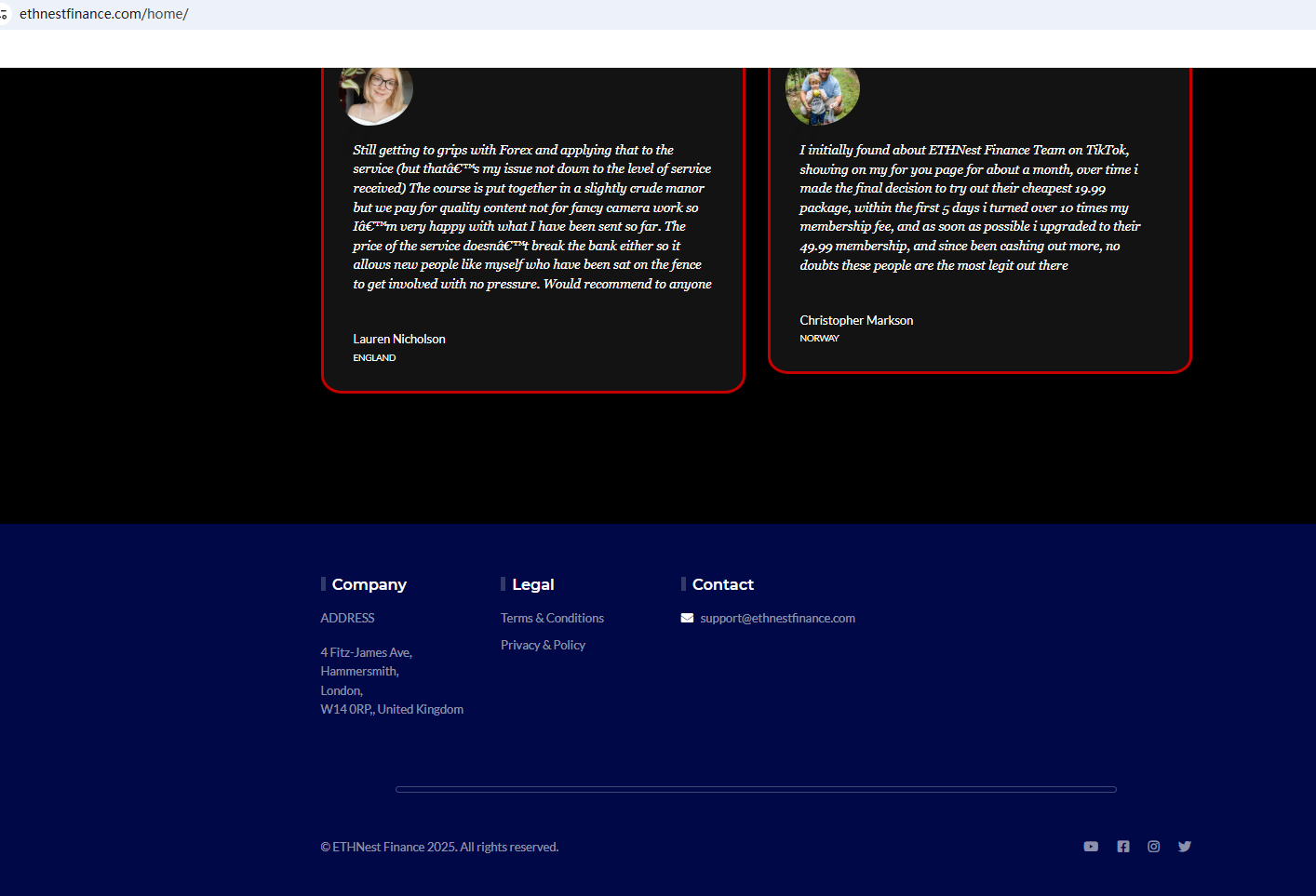Click the name 'Lauren Nicholson'

[x=399, y=339]
